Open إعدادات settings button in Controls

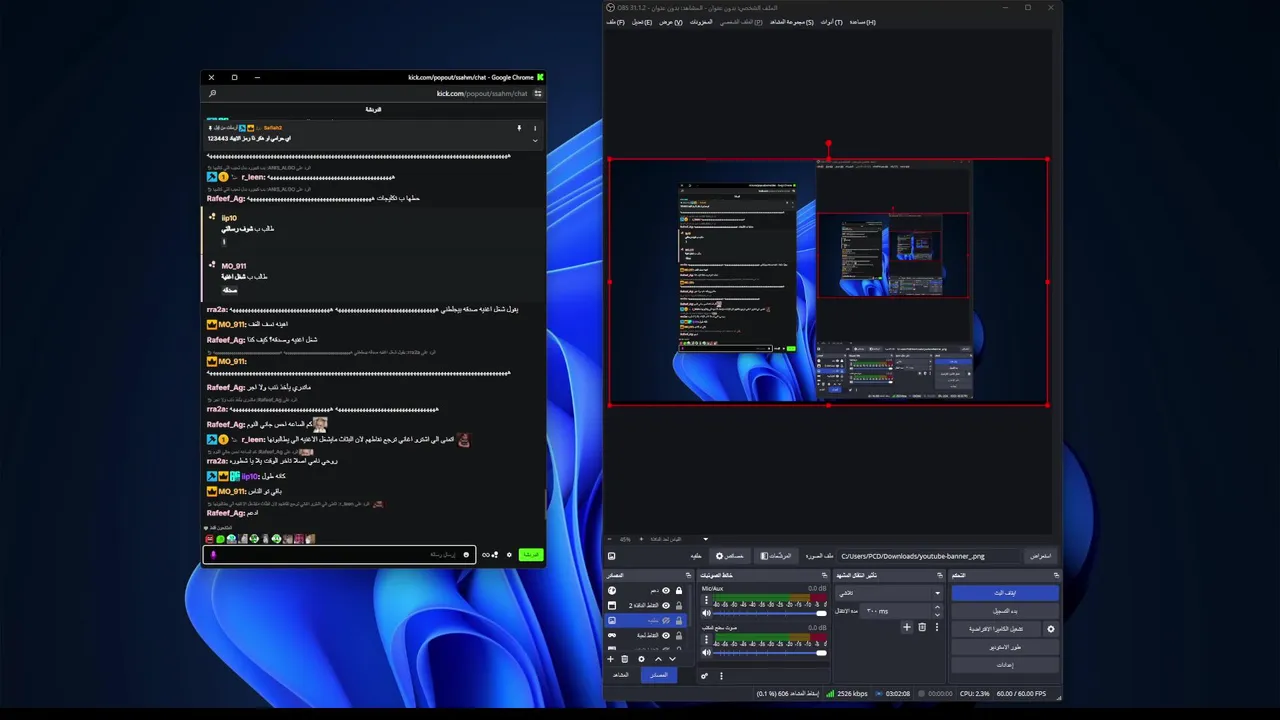click(x=1005, y=665)
